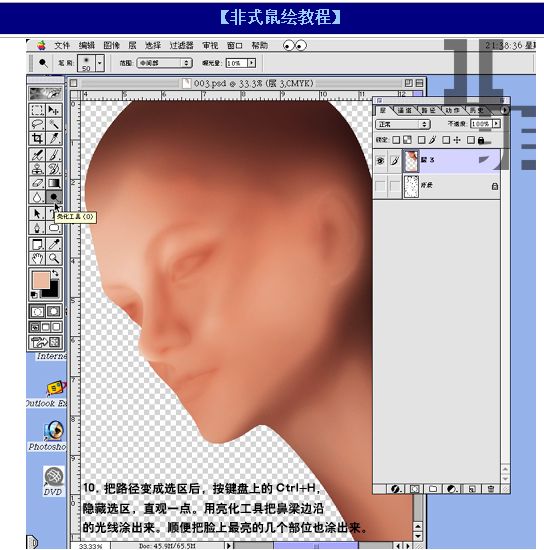This screenshot has height=550, width=544.
Task: Open the 文件 menu
Action: [62, 46]
